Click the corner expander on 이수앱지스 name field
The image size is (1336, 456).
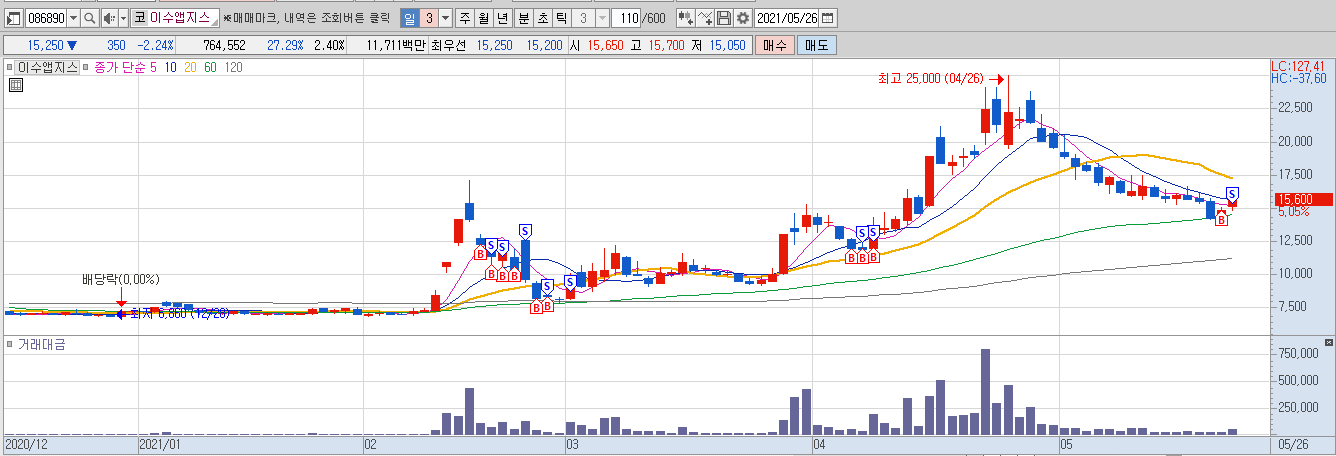pos(215,22)
